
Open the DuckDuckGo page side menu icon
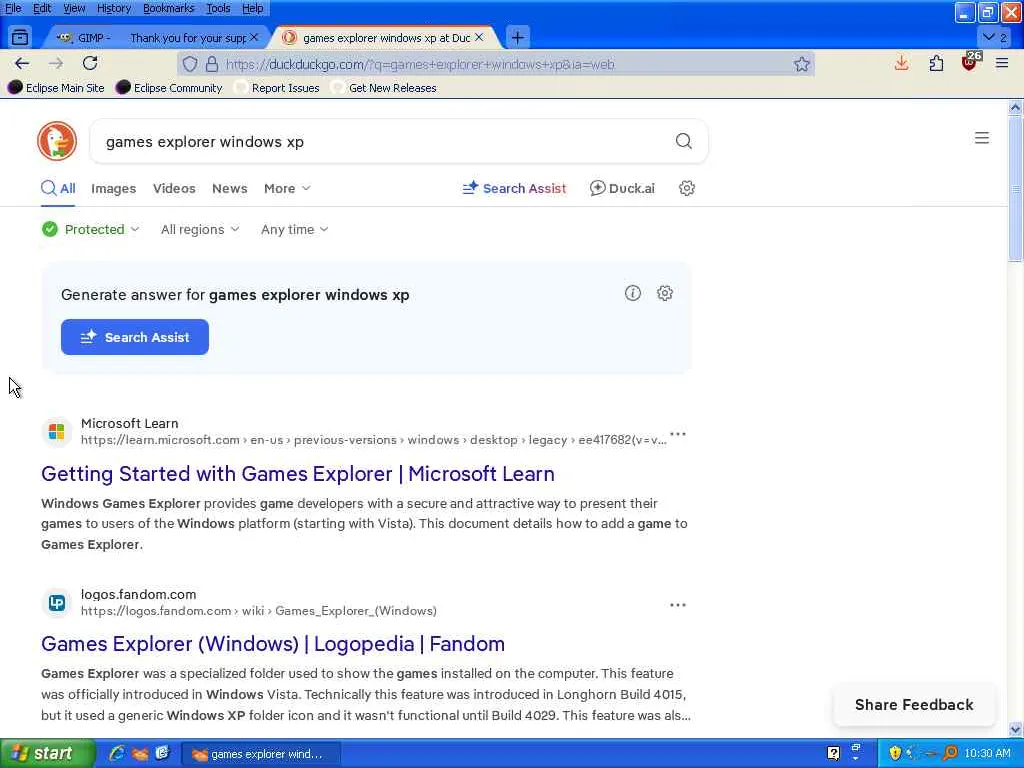pyautogui.click(x=982, y=138)
